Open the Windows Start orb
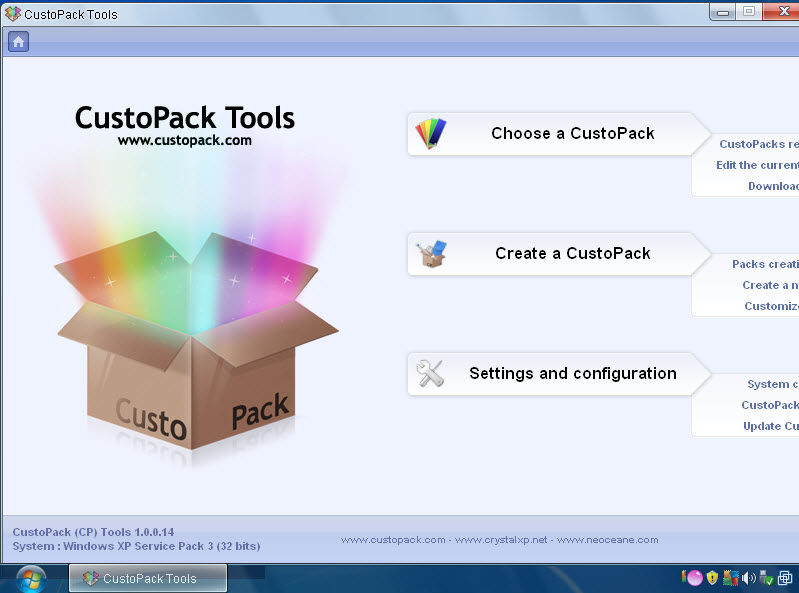This screenshot has width=799, height=593. click(31, 579)
